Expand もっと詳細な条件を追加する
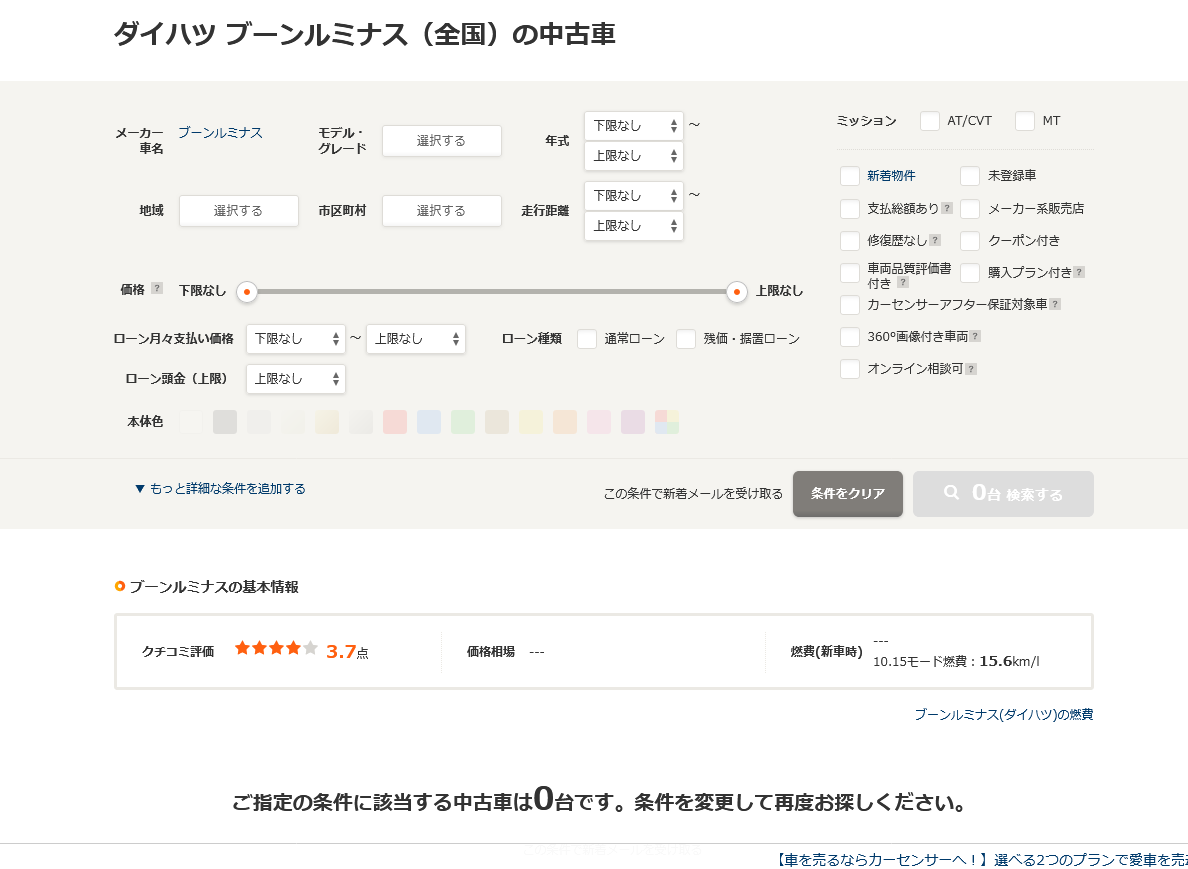This screenshot has width=1188, height=869. click(x=220, y=489)
